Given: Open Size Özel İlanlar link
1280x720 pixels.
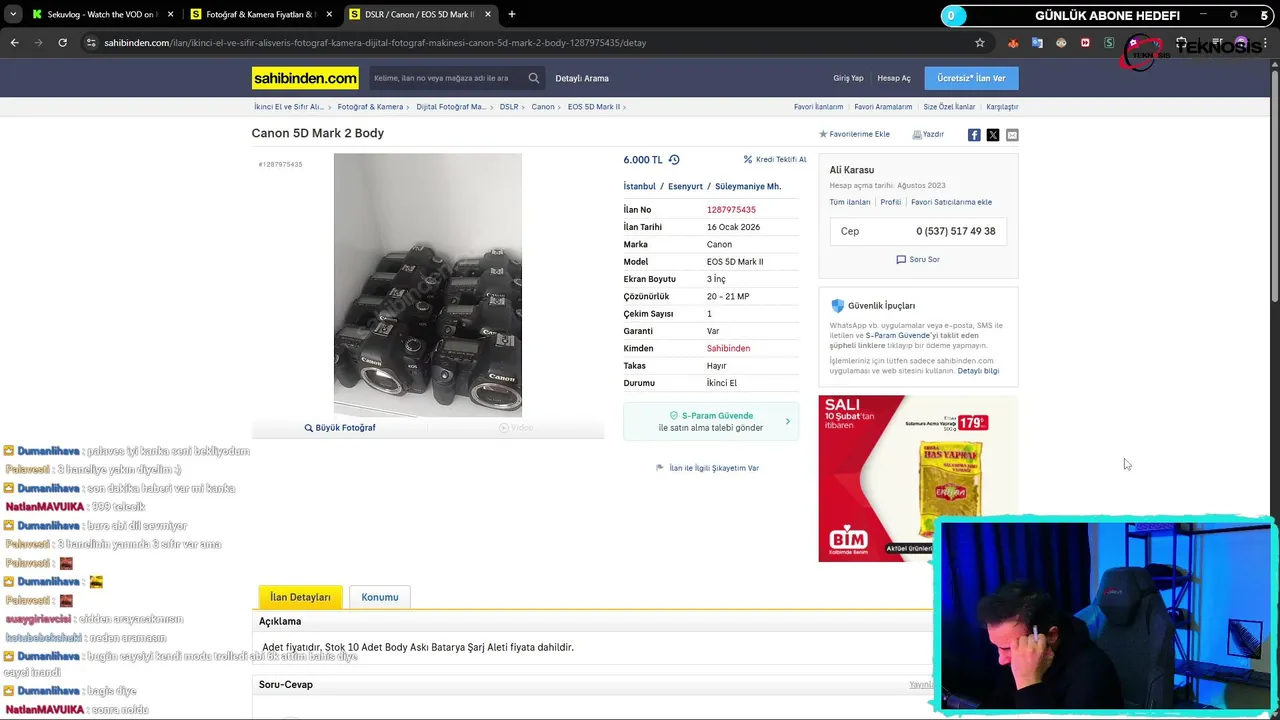Looking at the screenshot, I should (949, 107).
